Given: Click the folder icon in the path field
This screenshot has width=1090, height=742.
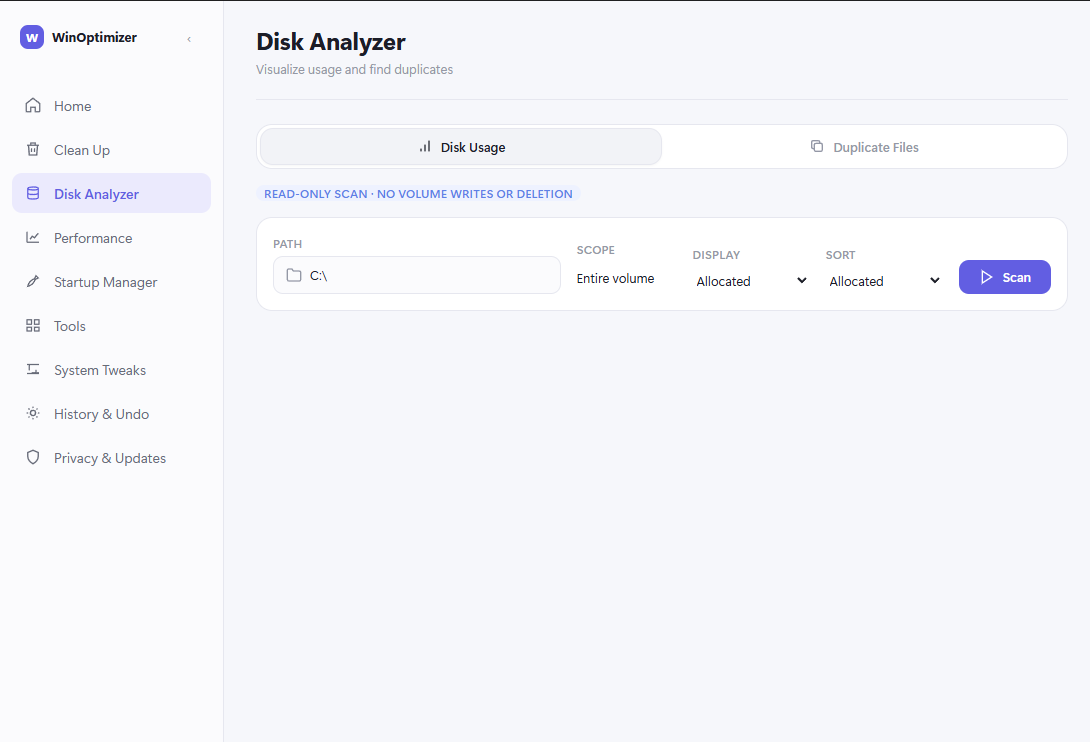Looking at the screenshot, I should click(x=294, y=275).
